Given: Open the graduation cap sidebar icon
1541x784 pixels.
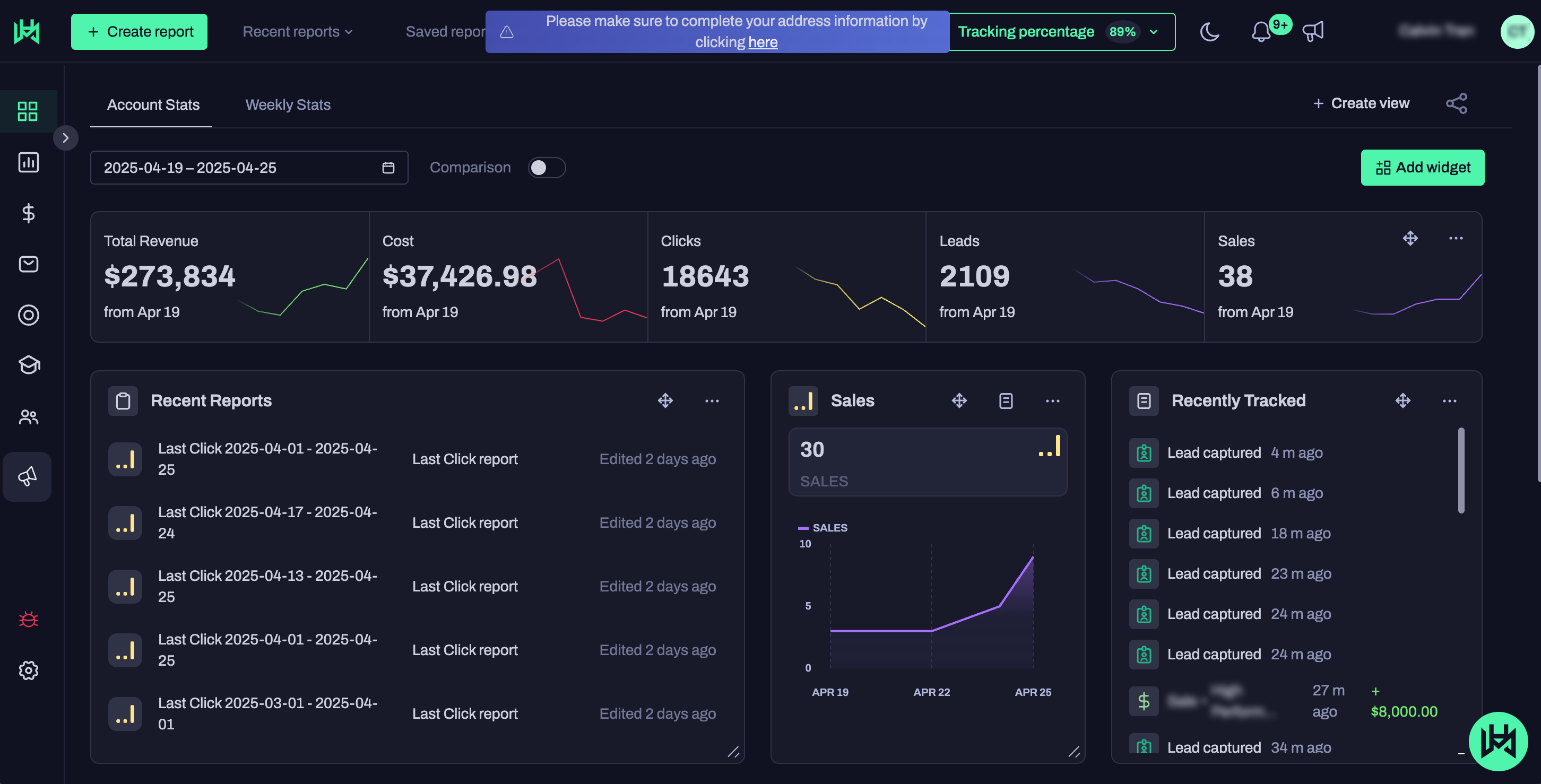Looking at the screenshot, I should coord(28,365).
